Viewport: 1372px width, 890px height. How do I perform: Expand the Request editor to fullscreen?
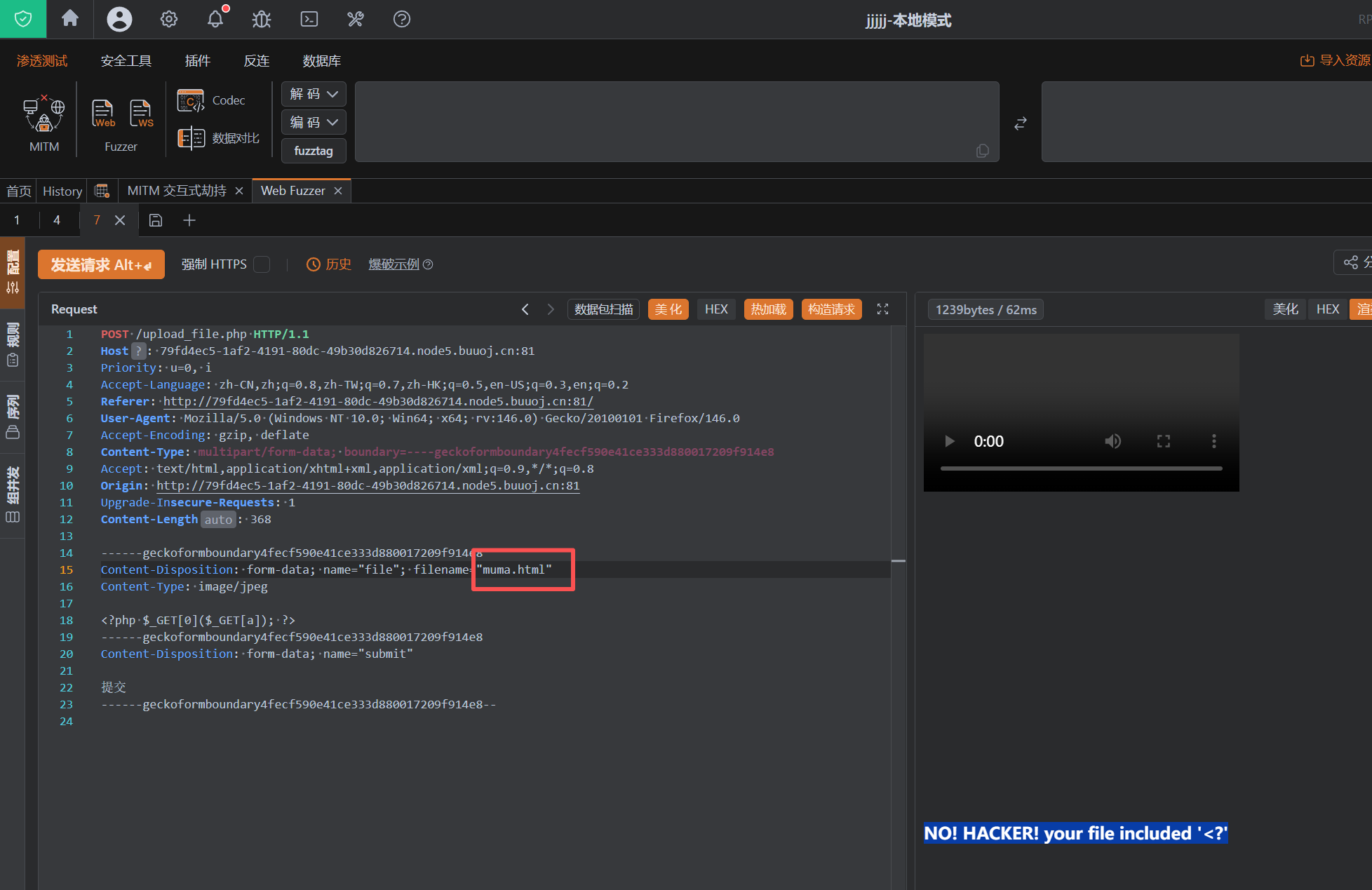tap(882, 309)
